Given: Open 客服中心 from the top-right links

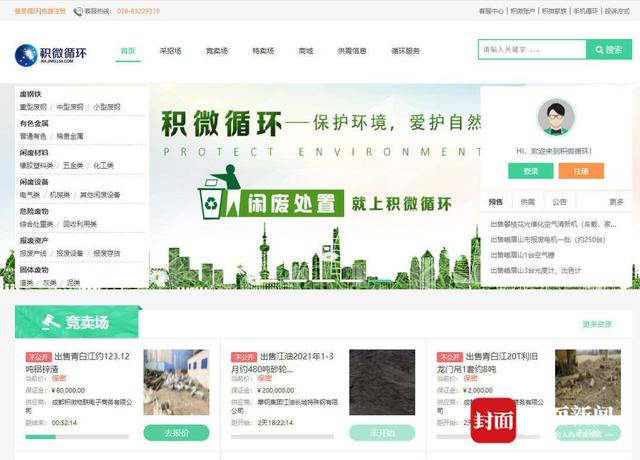Looking at the screenshot, I should click(491, 11).
